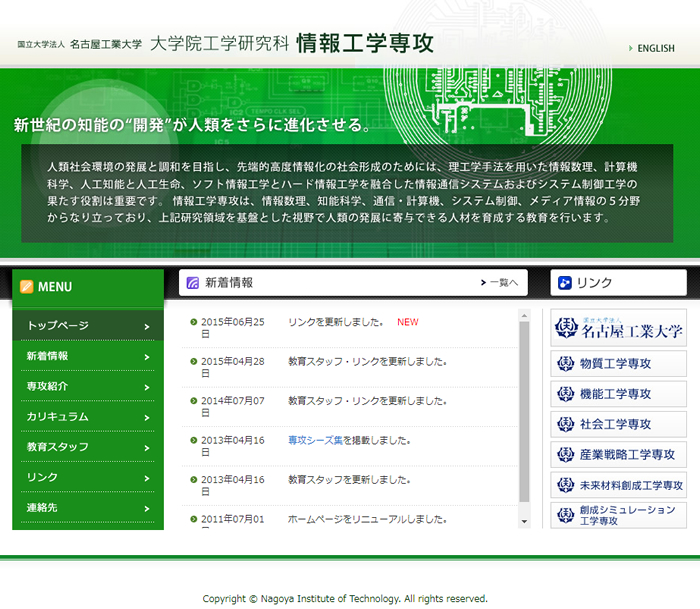Click the MENU pencil icon
This screenshot has width=700, height=609.
pyautogui.click(x=27, y=287)
